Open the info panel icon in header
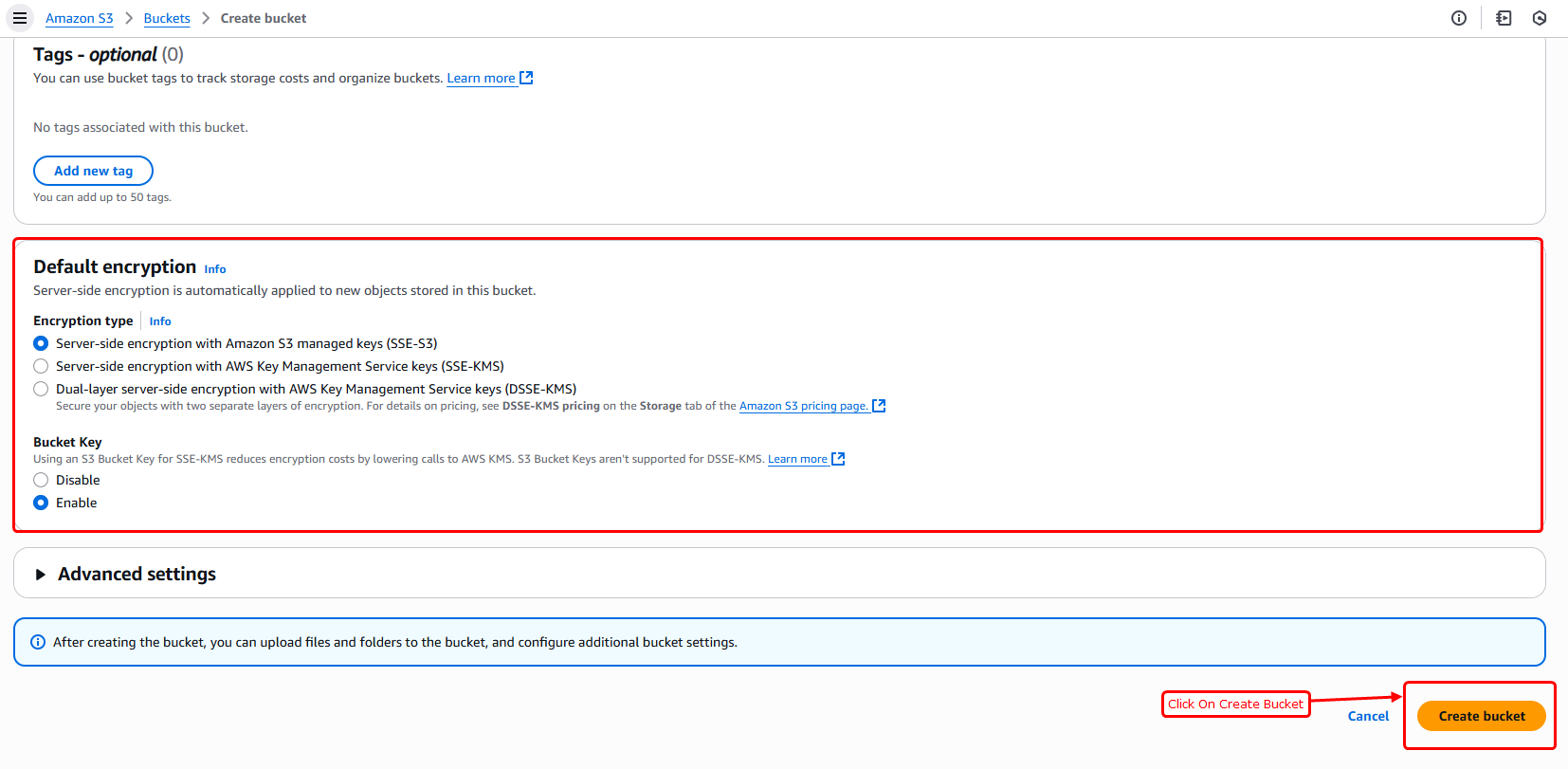This screenshot has height=769, width=1568. 1459,18
